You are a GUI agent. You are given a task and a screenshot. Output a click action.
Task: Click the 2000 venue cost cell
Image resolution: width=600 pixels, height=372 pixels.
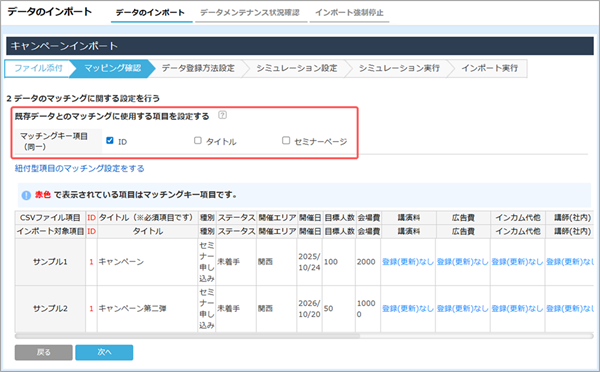tap(368, 262)
